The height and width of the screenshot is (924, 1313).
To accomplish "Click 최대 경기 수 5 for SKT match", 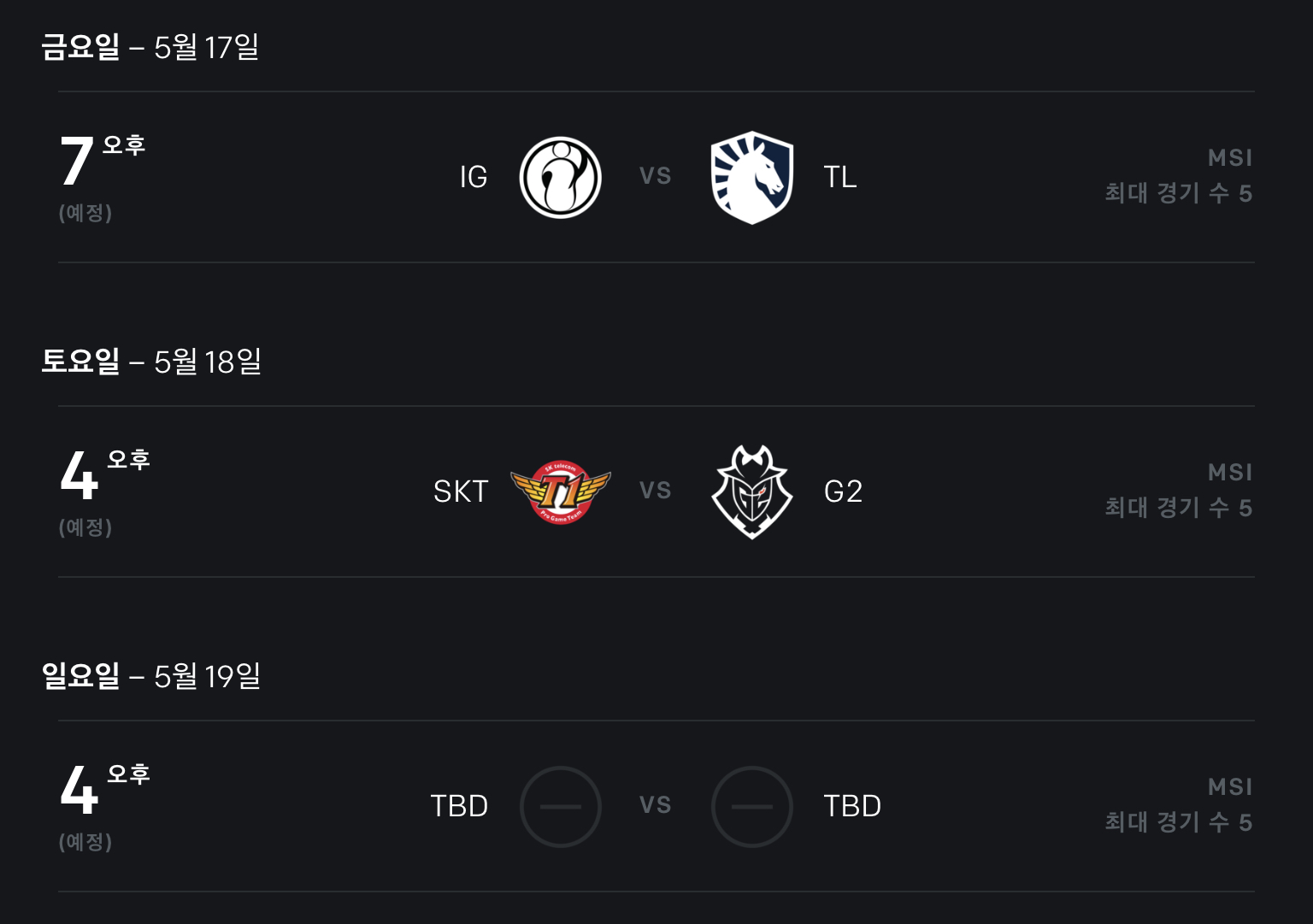I will point(1178,508).
